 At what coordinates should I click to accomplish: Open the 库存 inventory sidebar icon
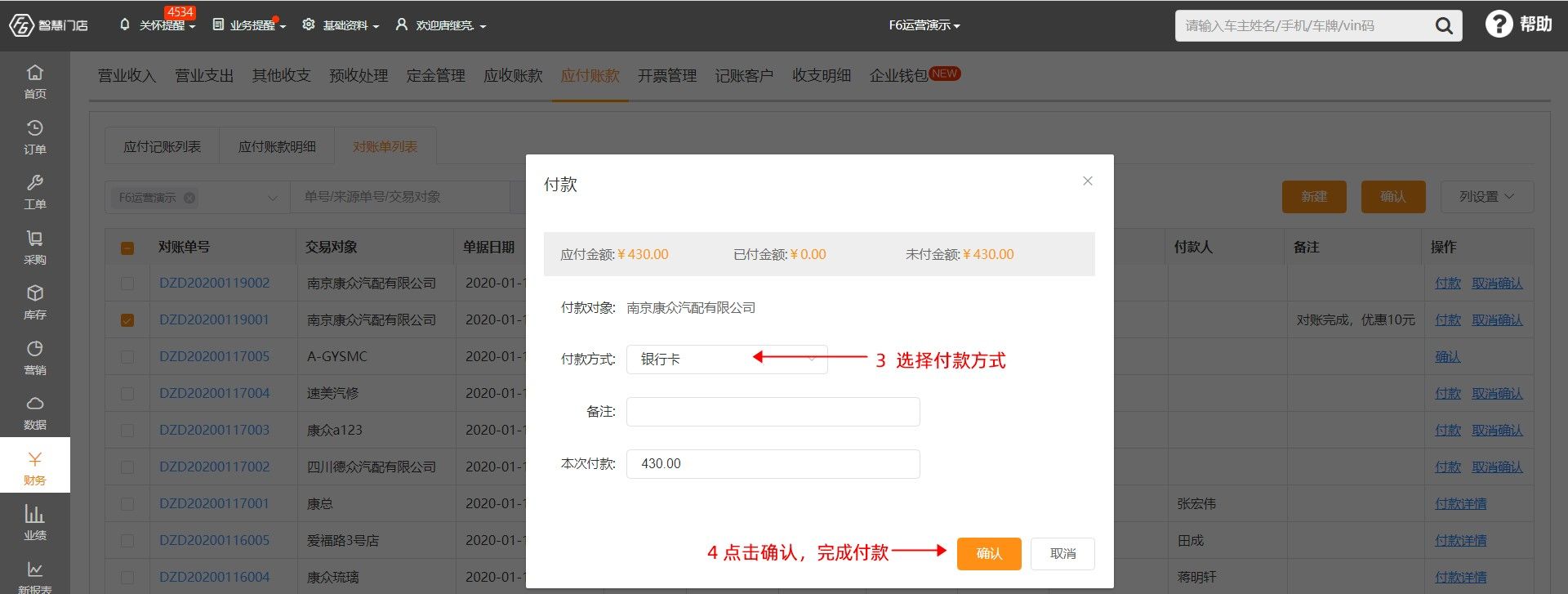(x=34, y=302)
